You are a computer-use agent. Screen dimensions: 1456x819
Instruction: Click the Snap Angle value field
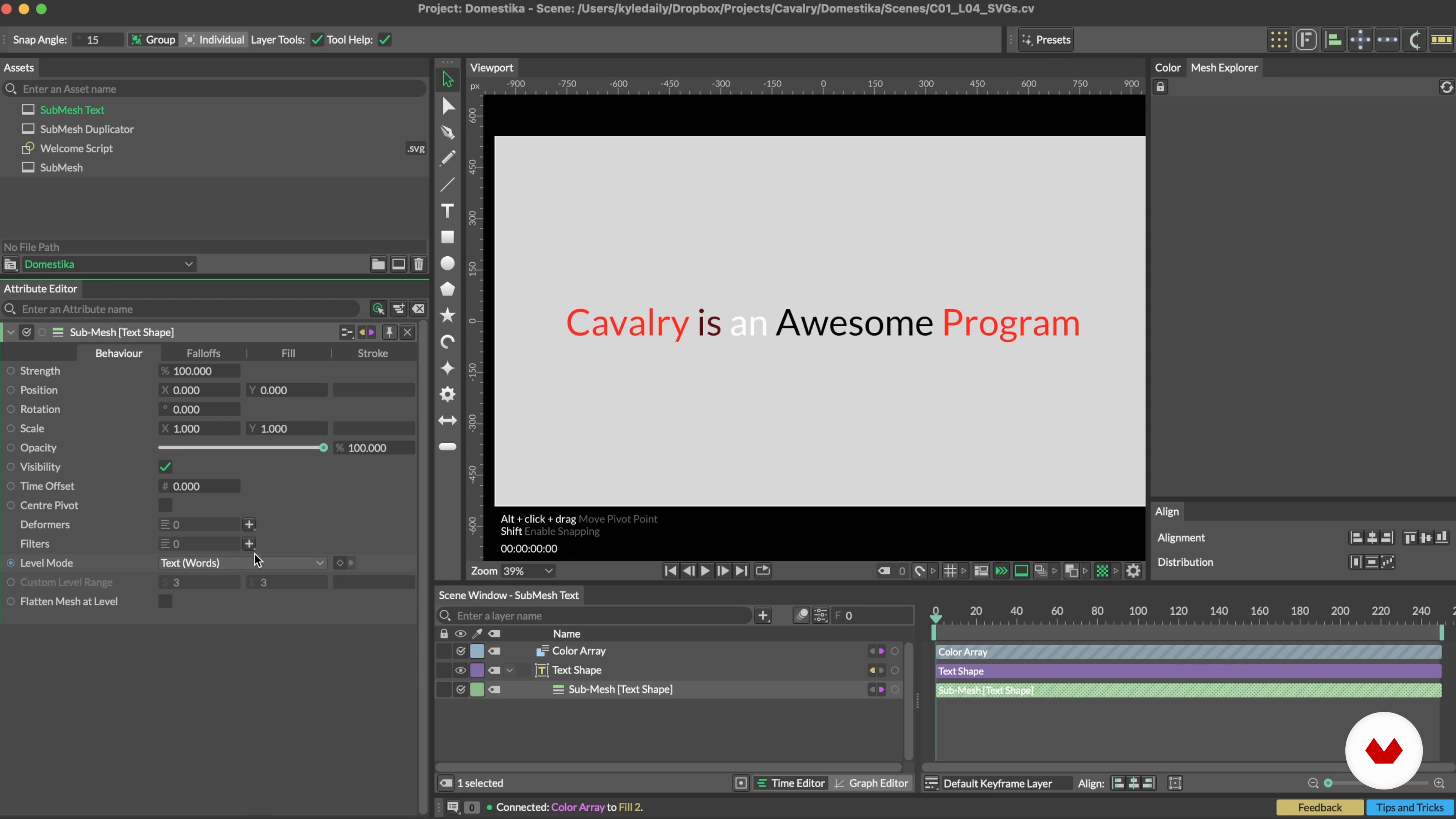pyautogui.click(x=98, y=39)
